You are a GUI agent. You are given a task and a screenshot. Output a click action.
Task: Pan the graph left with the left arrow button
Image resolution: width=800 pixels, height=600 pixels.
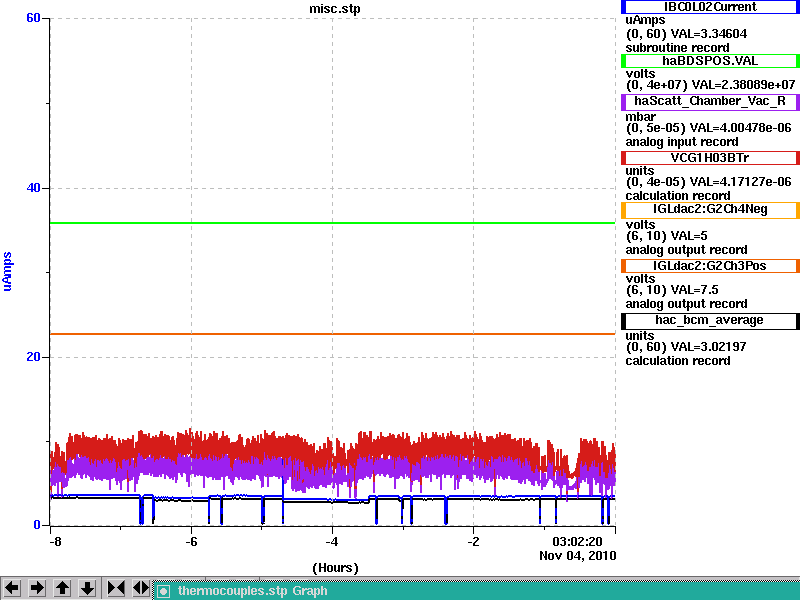pyautogui.click(x=12, y=588)
